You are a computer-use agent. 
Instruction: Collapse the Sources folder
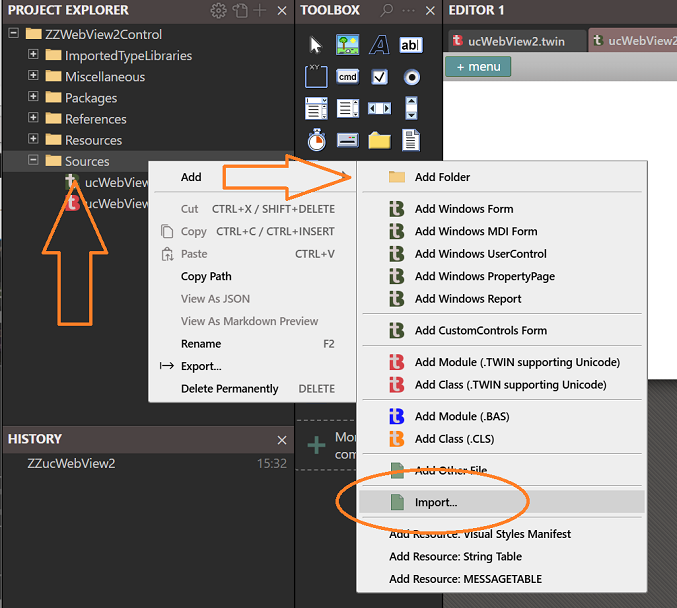point(33,161)
